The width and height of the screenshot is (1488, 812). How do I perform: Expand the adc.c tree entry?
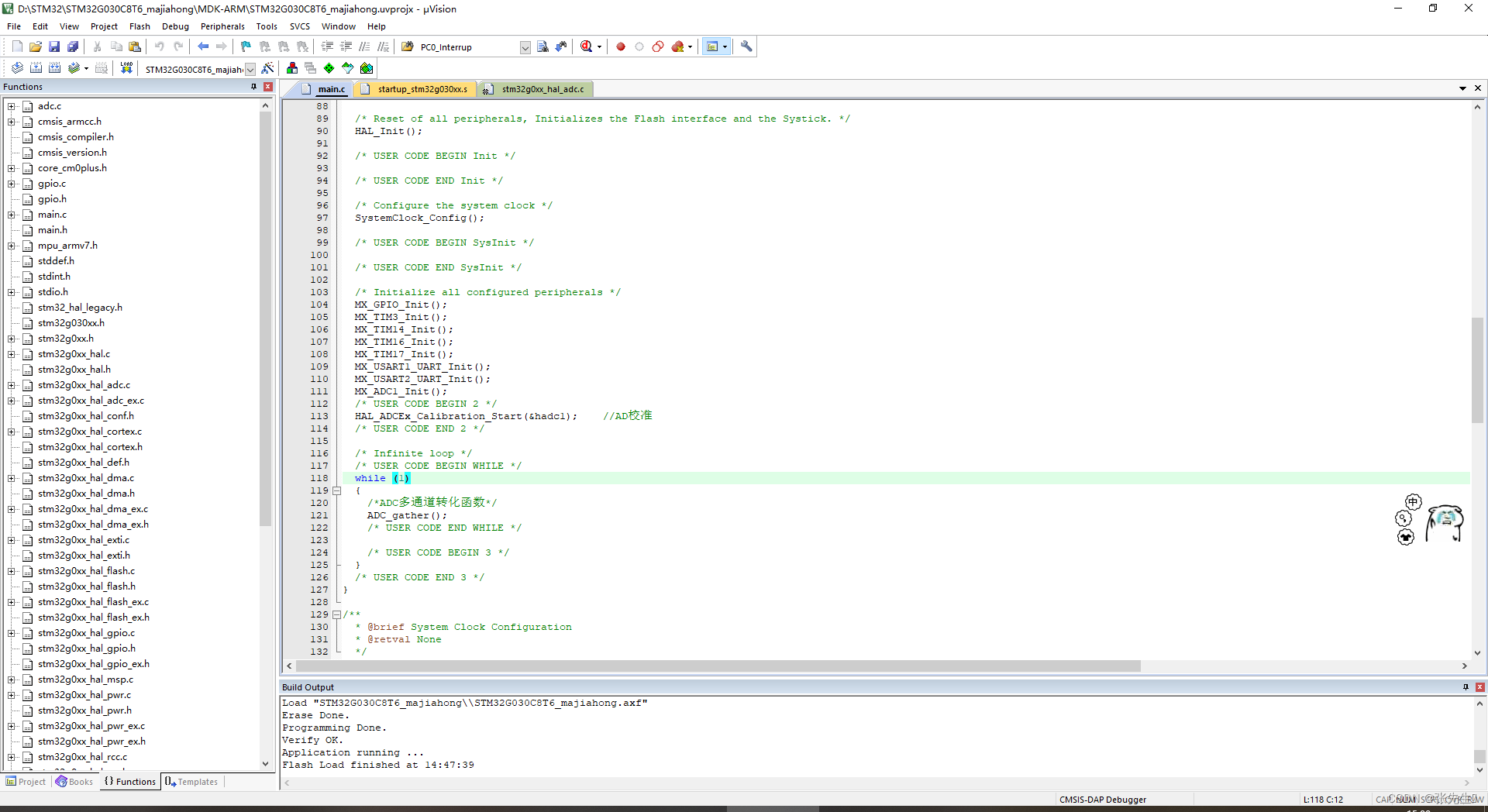pyautogui.click(x=10, y=106)
